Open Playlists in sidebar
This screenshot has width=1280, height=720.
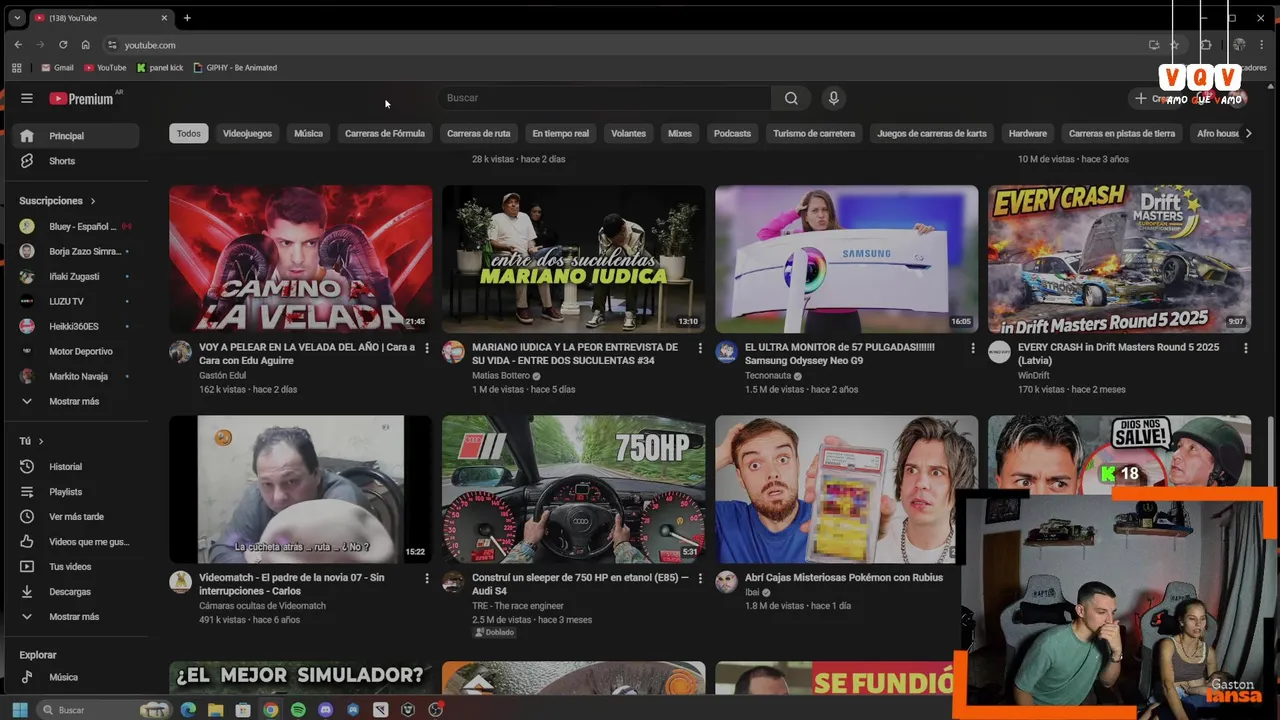(x=73, y=492)
